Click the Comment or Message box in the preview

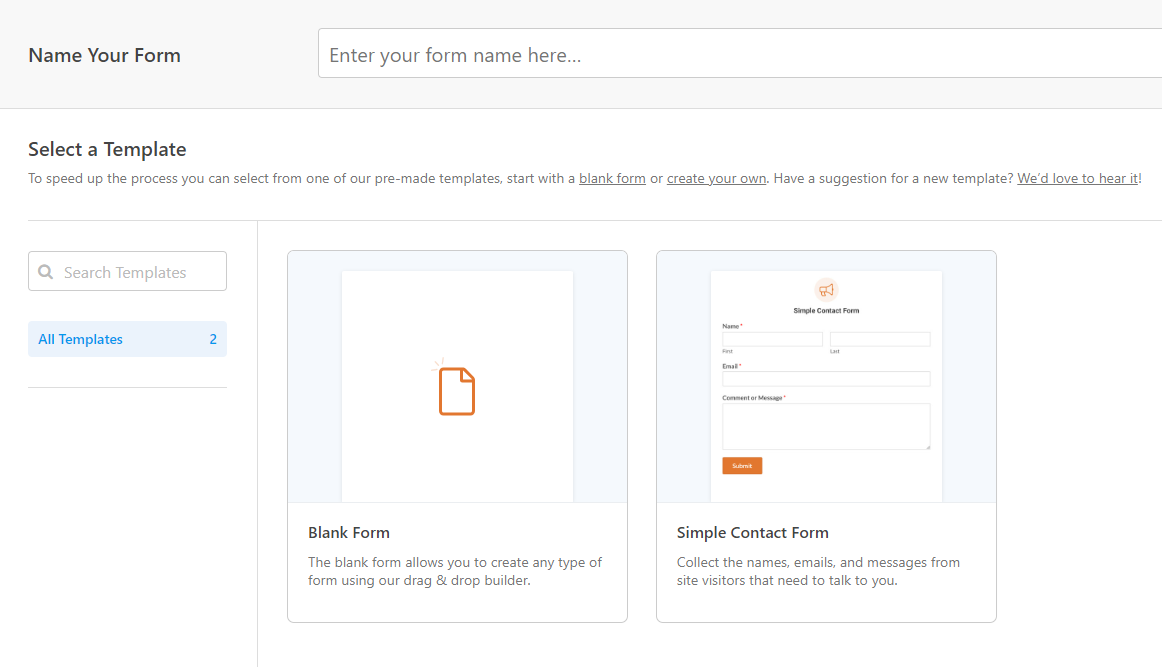coord(826,426)
